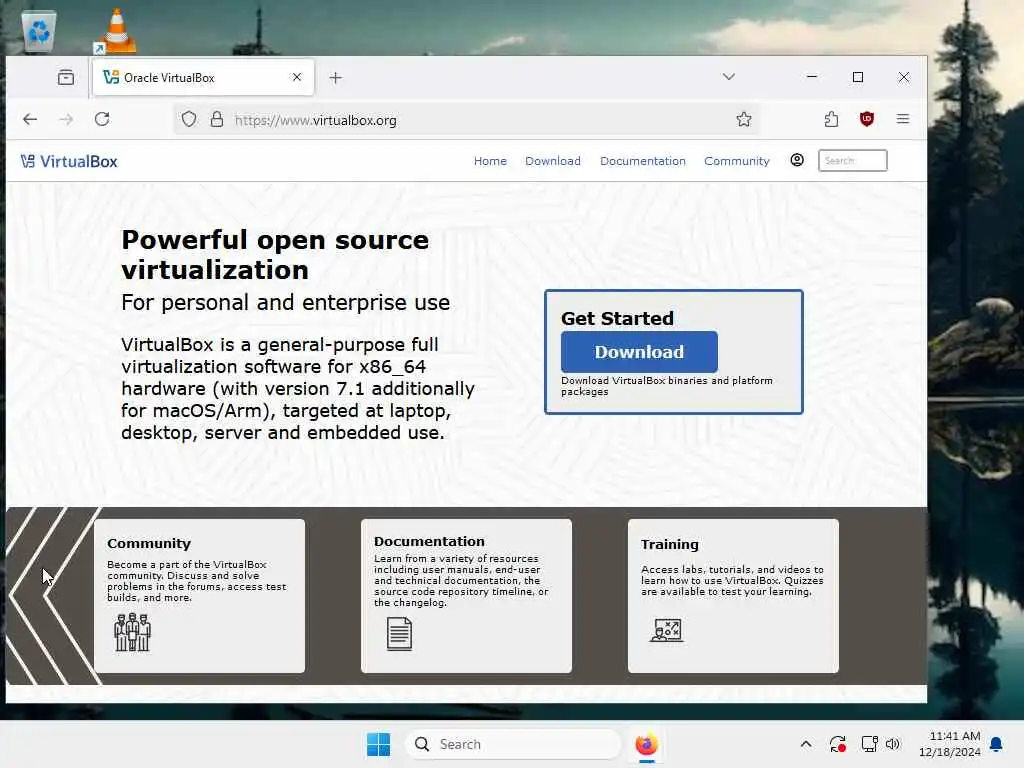The width and height of the screenshot is (1024, 768).
Task: Open the uBlock Origin extension icon
Action: pos(867,119)
